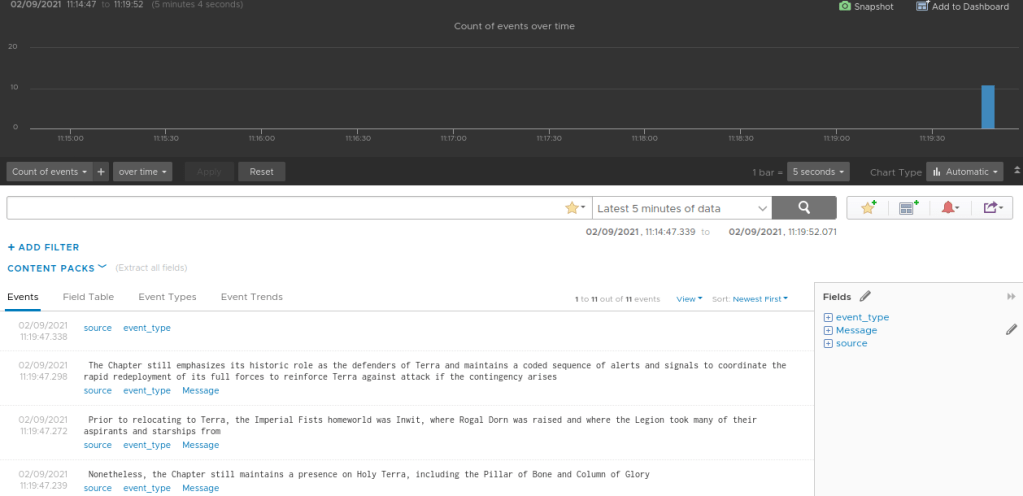Click the blue bar in the events chart

point(988,107)
